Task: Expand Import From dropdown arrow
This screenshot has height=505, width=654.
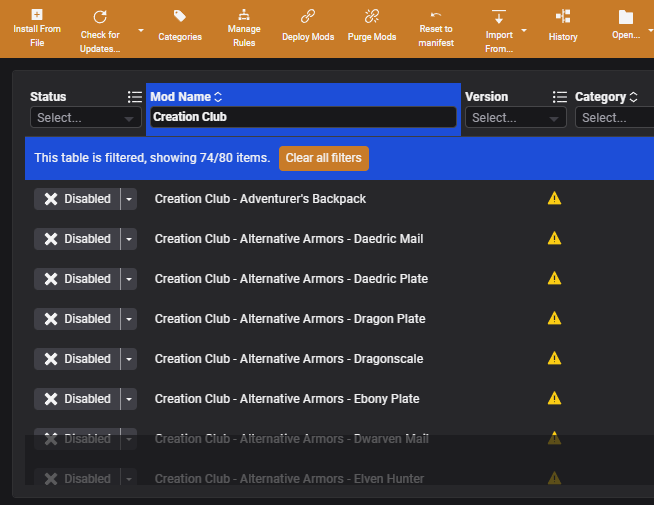Action: pos(524,30)
